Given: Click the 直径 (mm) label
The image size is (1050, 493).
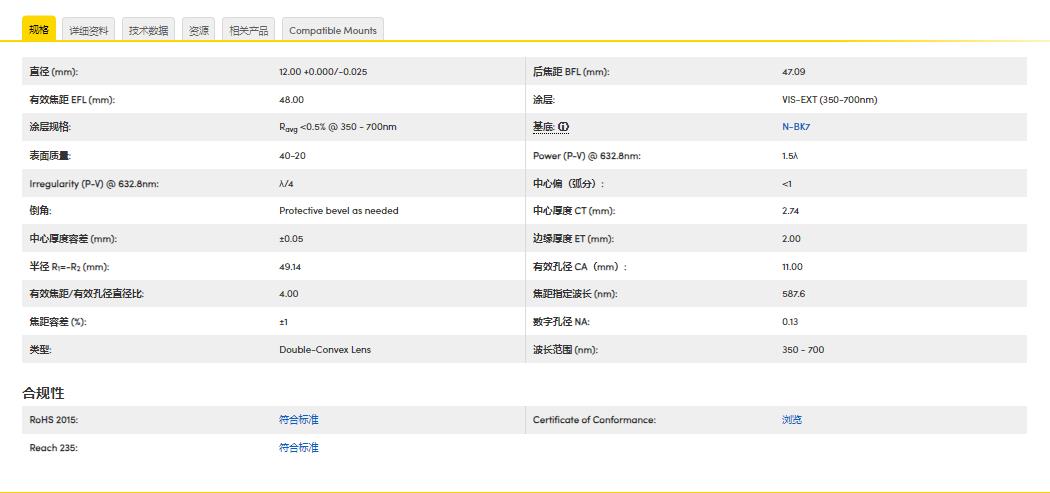Looking at the screenshot, I should [x=54, y=72].
